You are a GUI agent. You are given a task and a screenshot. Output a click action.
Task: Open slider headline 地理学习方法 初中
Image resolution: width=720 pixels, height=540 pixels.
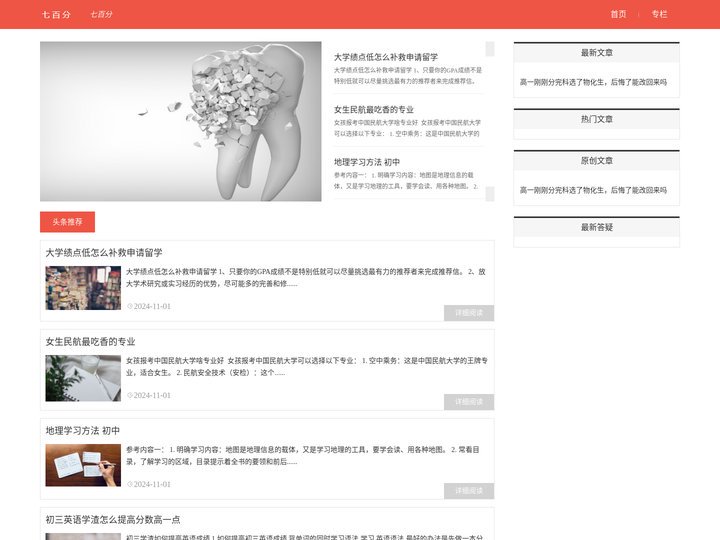coord(367,162)
